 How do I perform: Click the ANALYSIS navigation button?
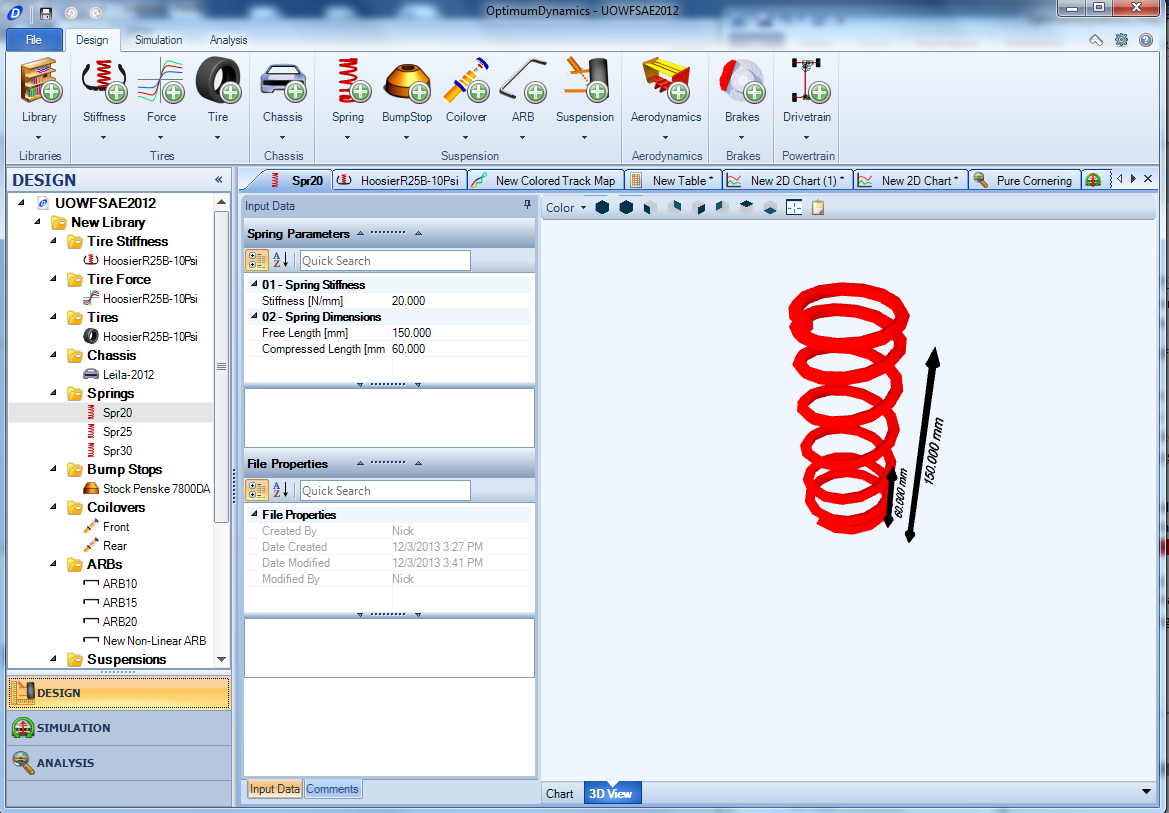click(x=119, y=763)
